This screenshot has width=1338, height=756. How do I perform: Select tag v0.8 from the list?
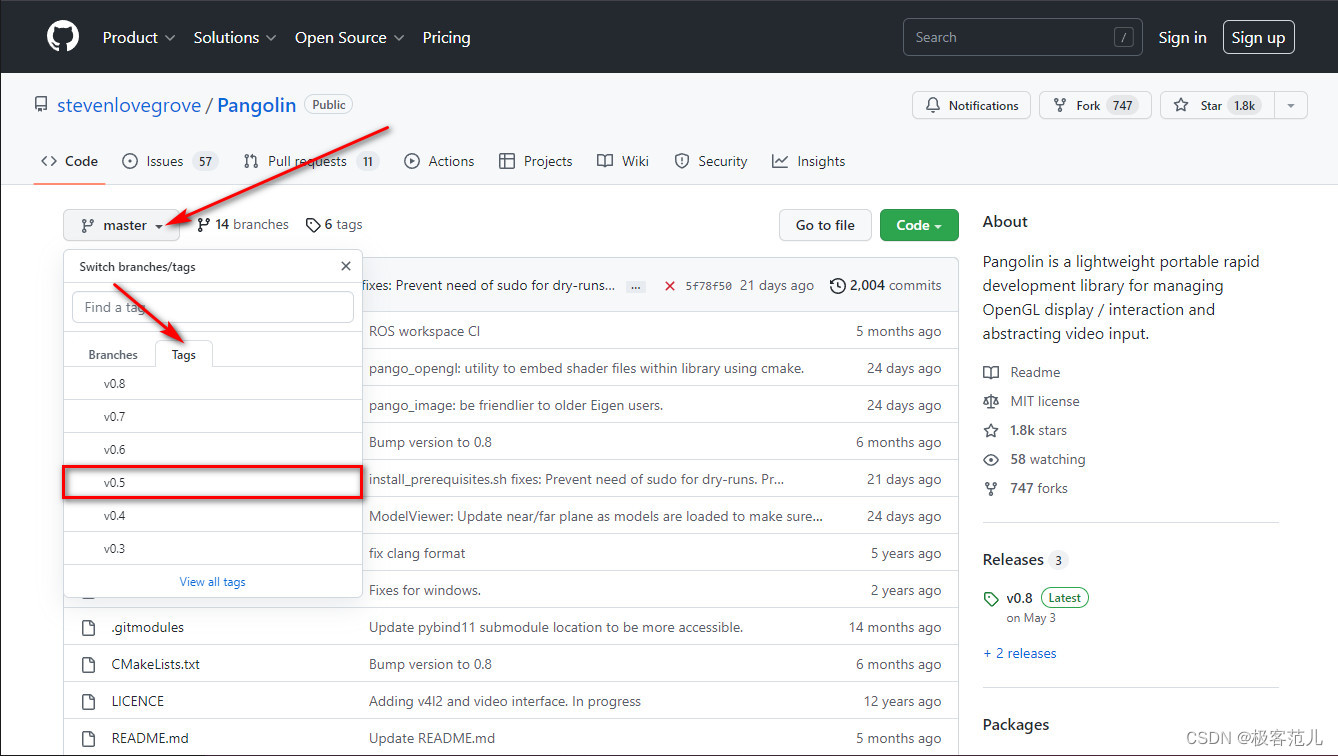tap(213, 383)
